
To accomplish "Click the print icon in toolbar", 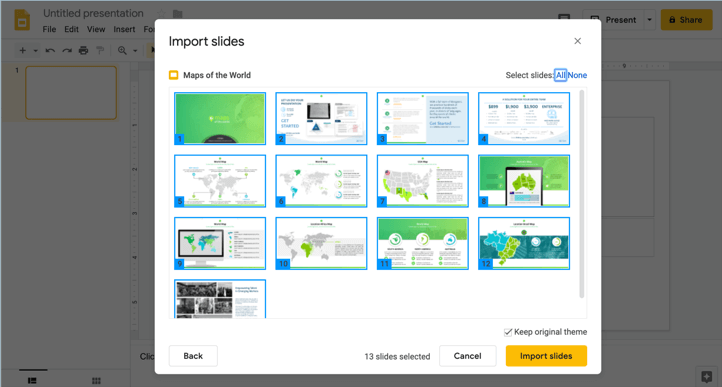I will (x=83, y=50).
